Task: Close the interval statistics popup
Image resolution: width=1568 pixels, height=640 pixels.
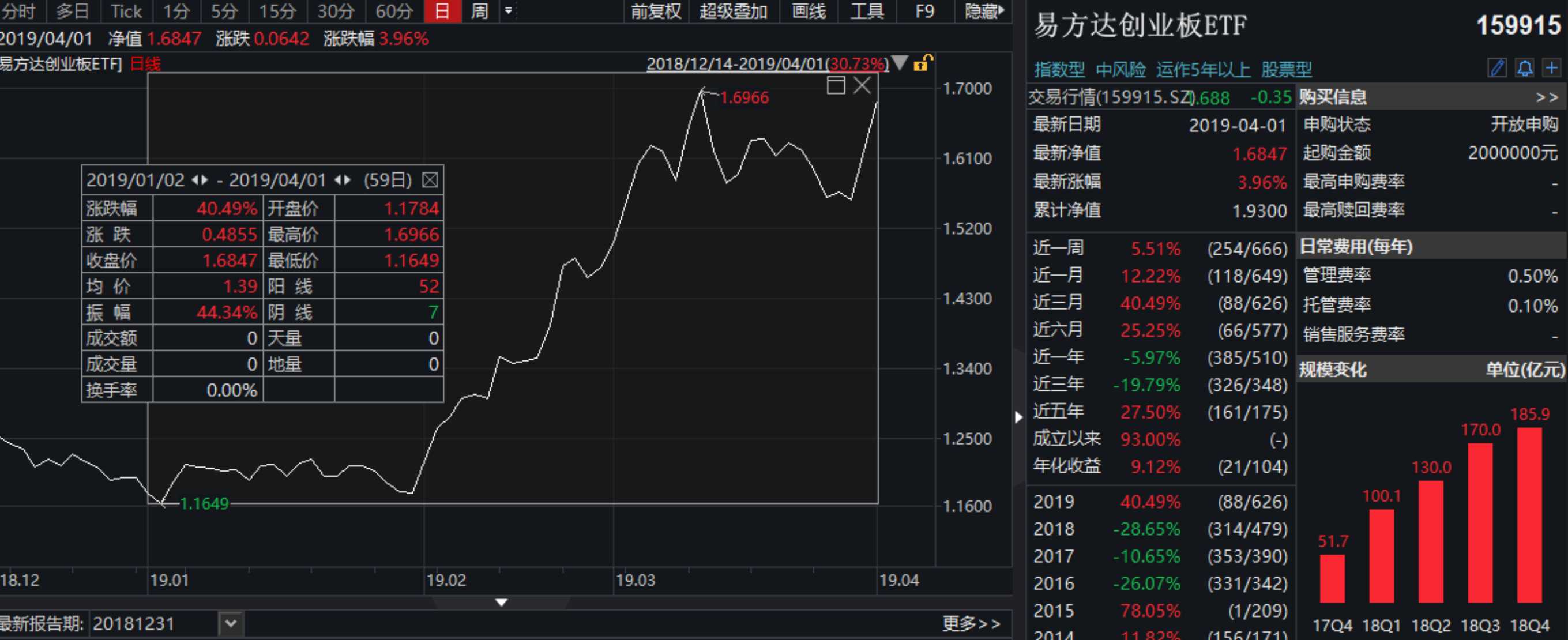Action: pyautogui.click(x=430, y=180)
